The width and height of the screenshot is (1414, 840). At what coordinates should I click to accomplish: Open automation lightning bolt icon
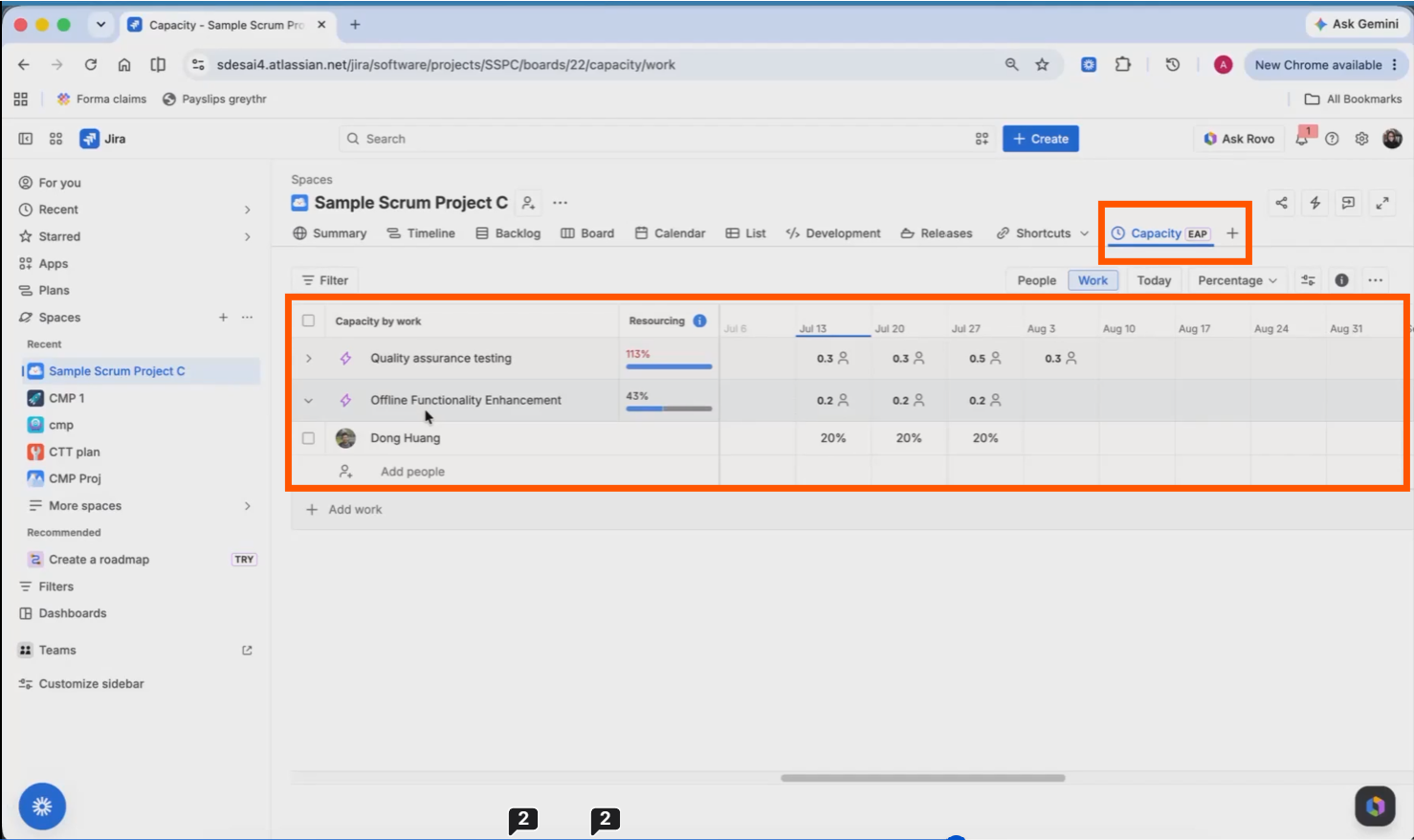pyautogui.click(x=1315, y=203)
